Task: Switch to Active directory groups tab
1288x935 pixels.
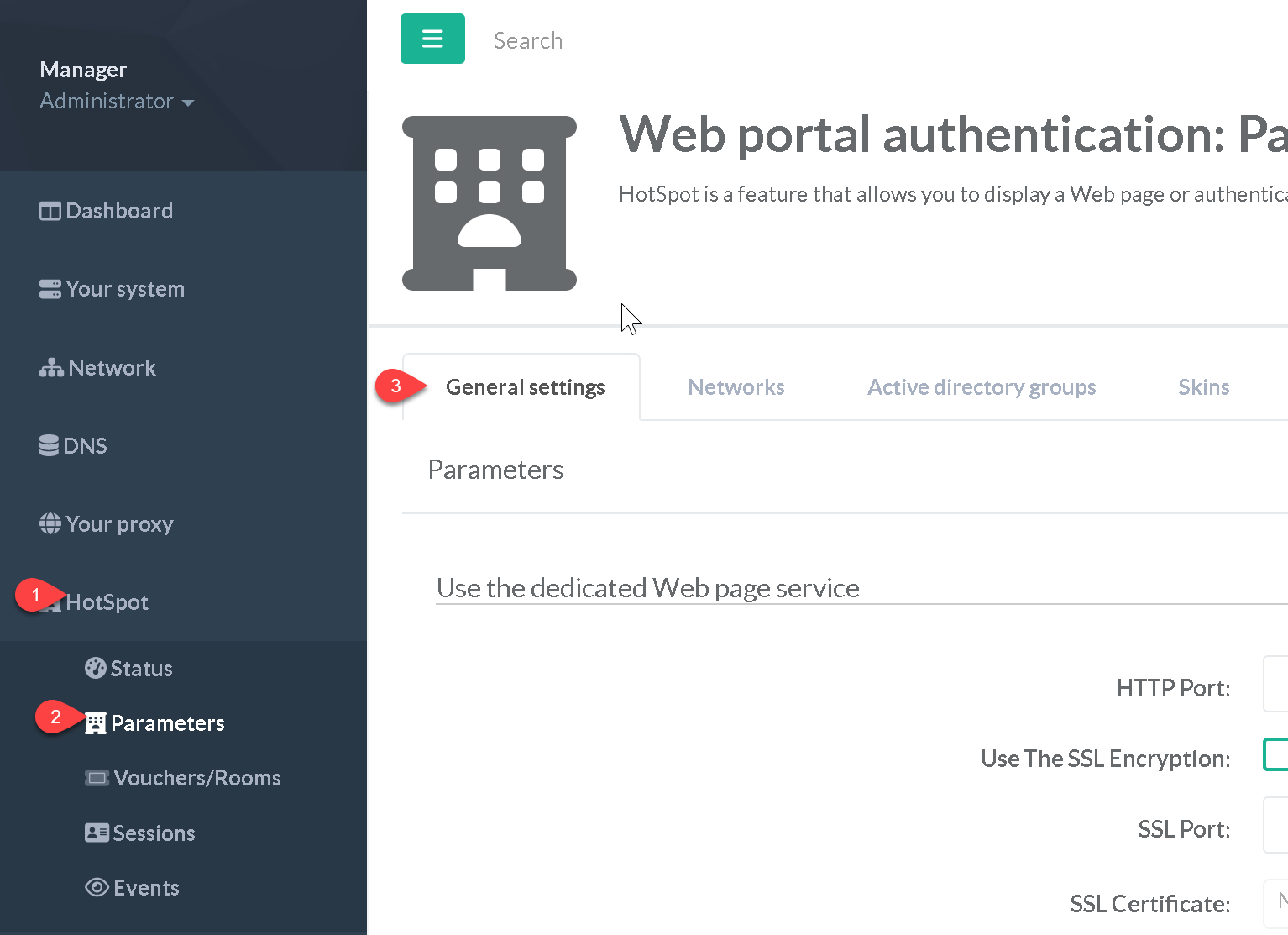Action: (981, 387)
